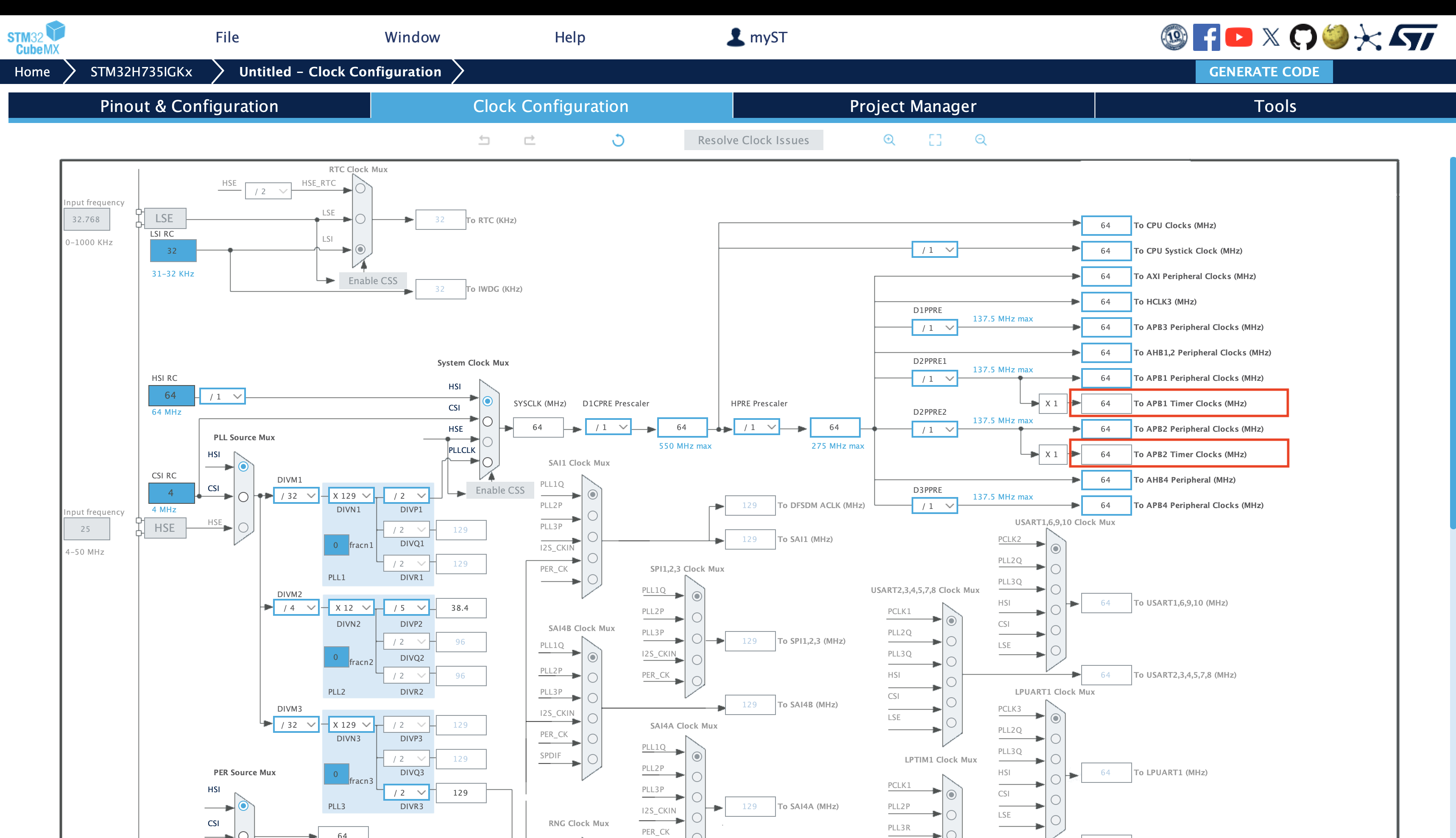Select PCLK3 in LPUART1 Clock Mux
Image resolution: width=1456 pixels, height=838 pixels.
[x=1056, y=718]
